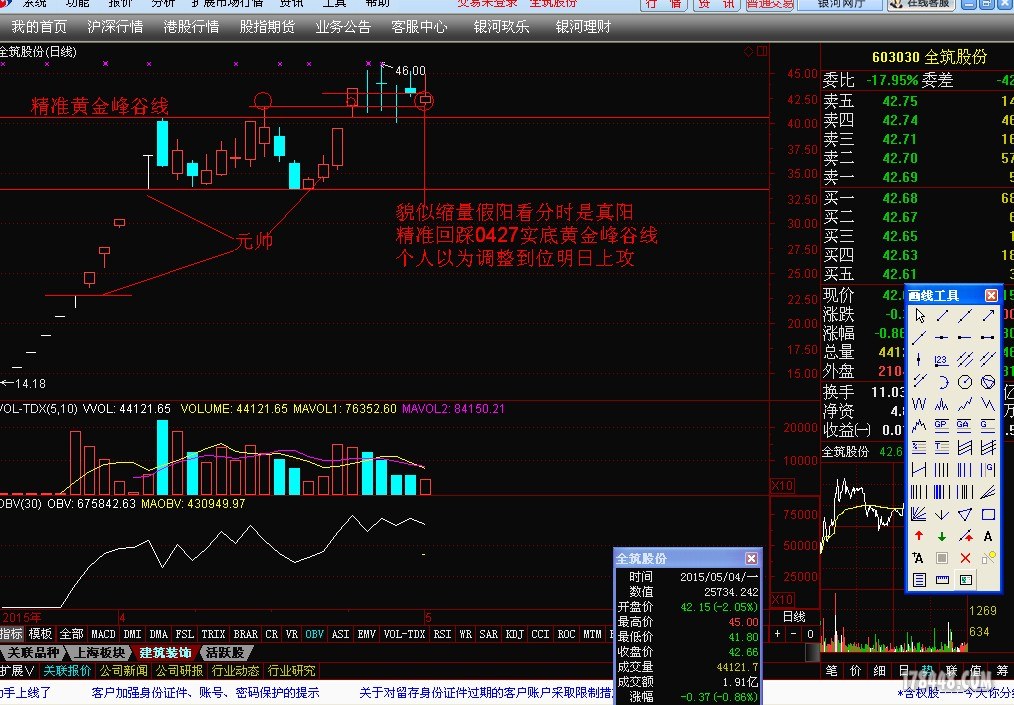Image resolution: width=1014 pixels, height=705 pixels.
Task: Pick the GP golden price line tool
Action: coord(942,426)
